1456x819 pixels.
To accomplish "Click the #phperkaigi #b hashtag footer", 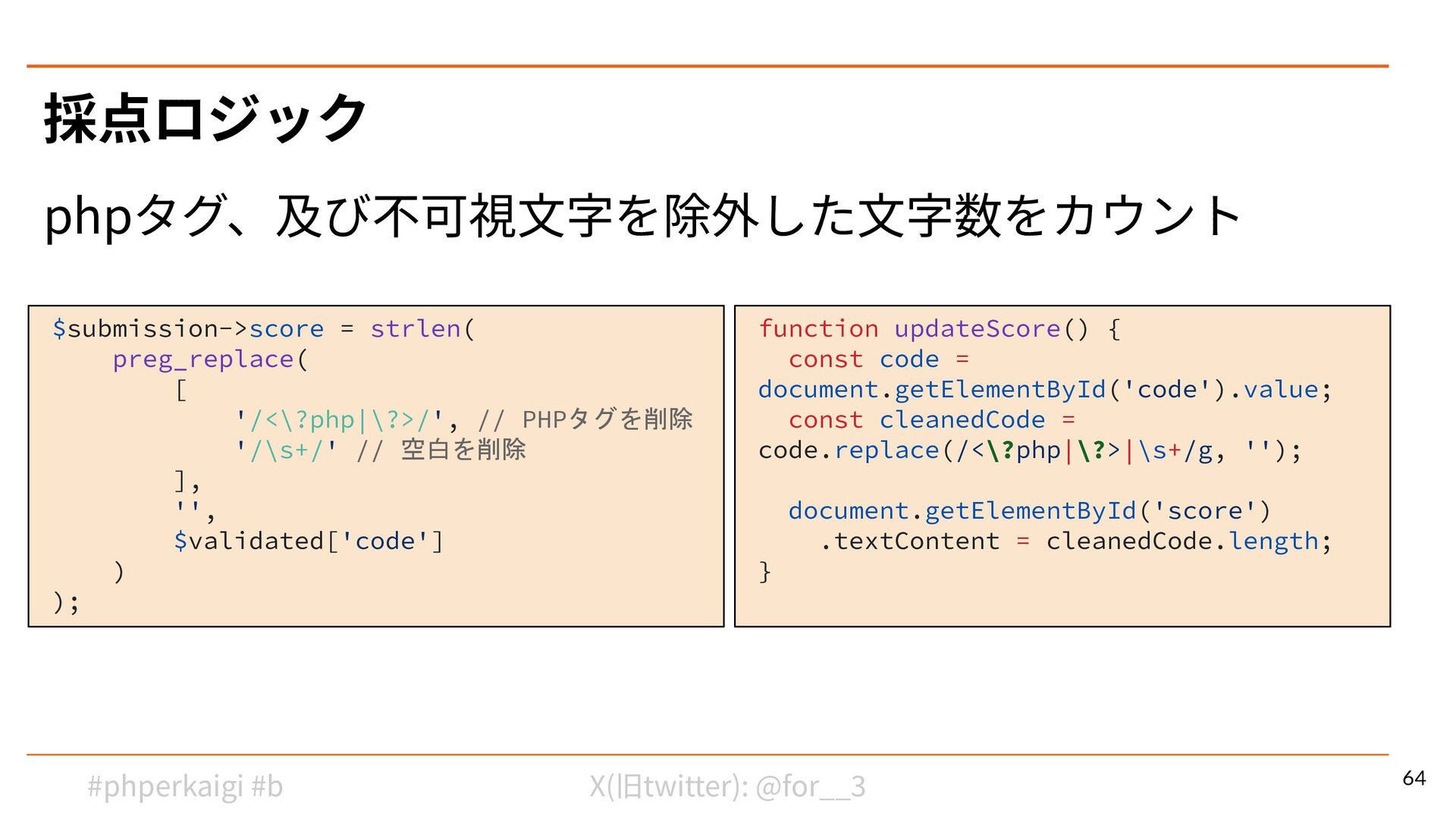I will tap(185, 786).
